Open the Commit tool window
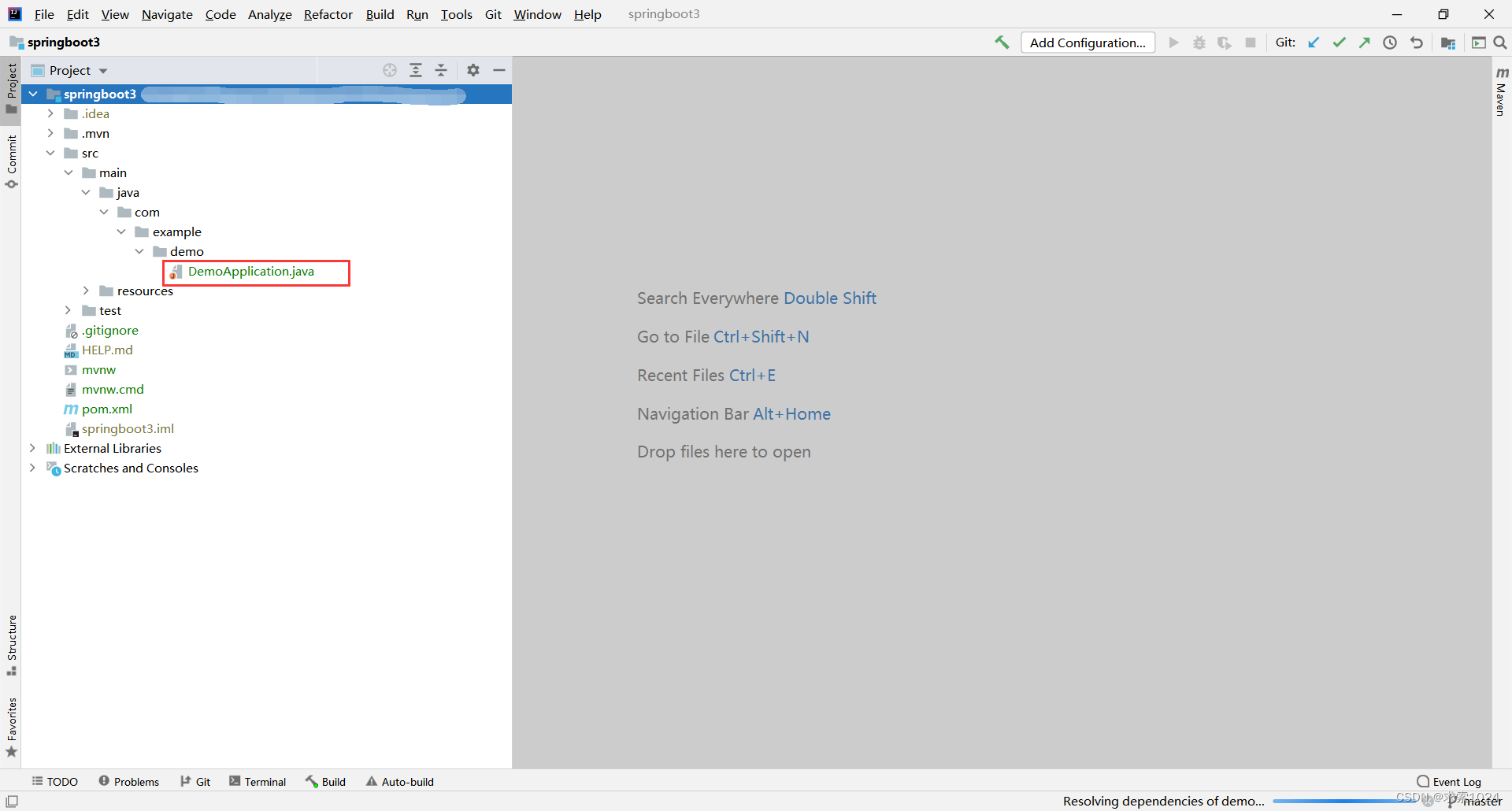Image resolution: width=1512 pixels, height=811 pixels. [x=12, y=162]
